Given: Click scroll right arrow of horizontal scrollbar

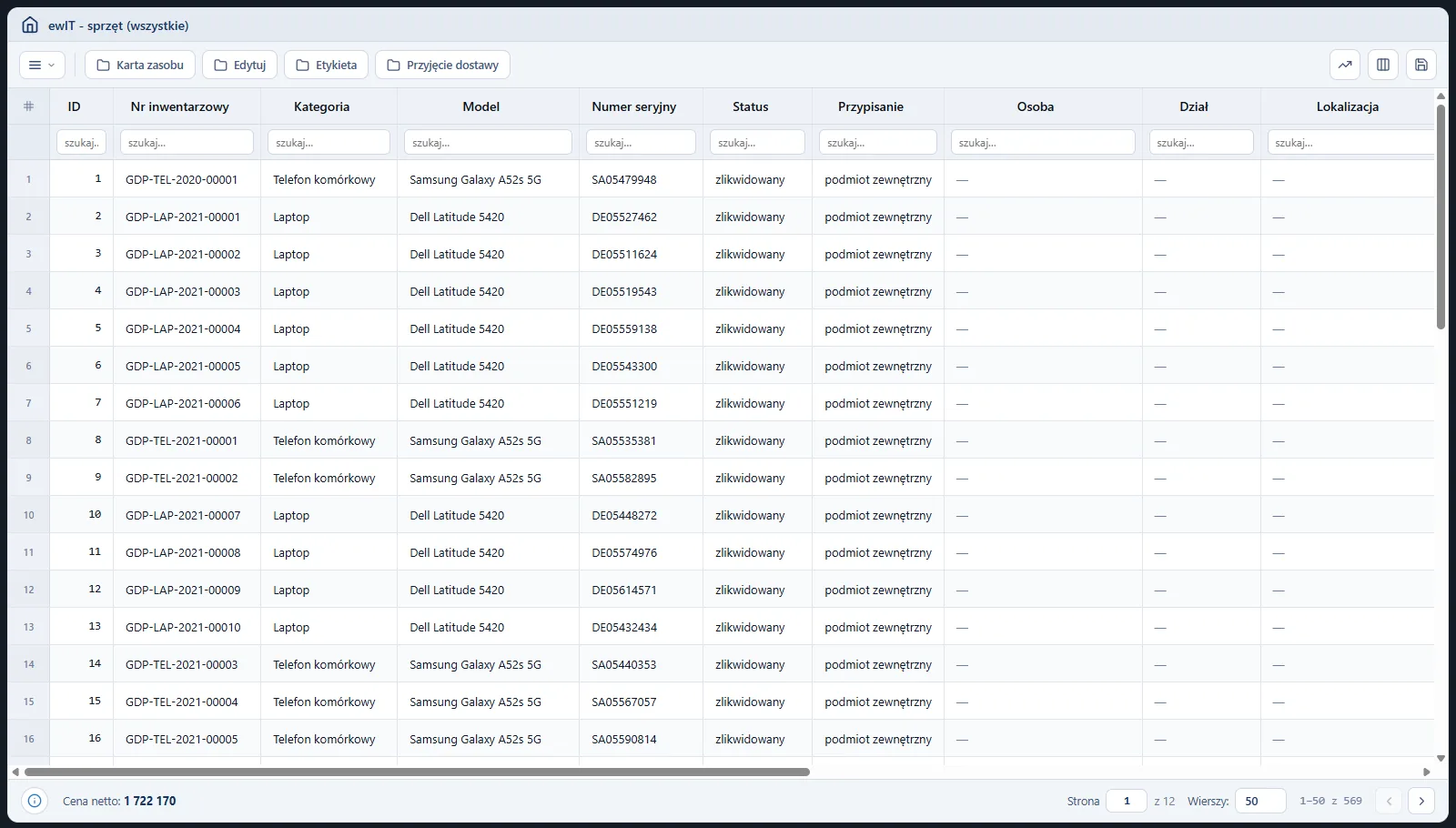Looking at the screenshot, I should point(1427,772).
